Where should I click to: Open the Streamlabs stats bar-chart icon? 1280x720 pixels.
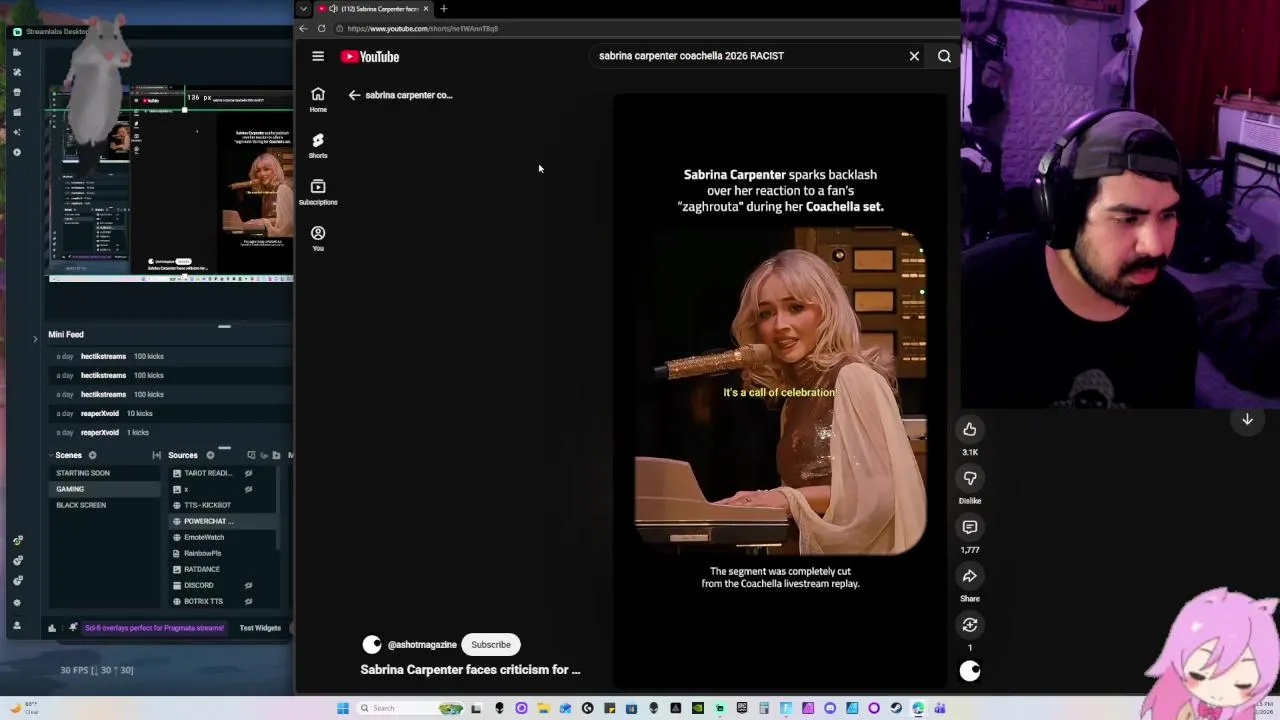51,628
